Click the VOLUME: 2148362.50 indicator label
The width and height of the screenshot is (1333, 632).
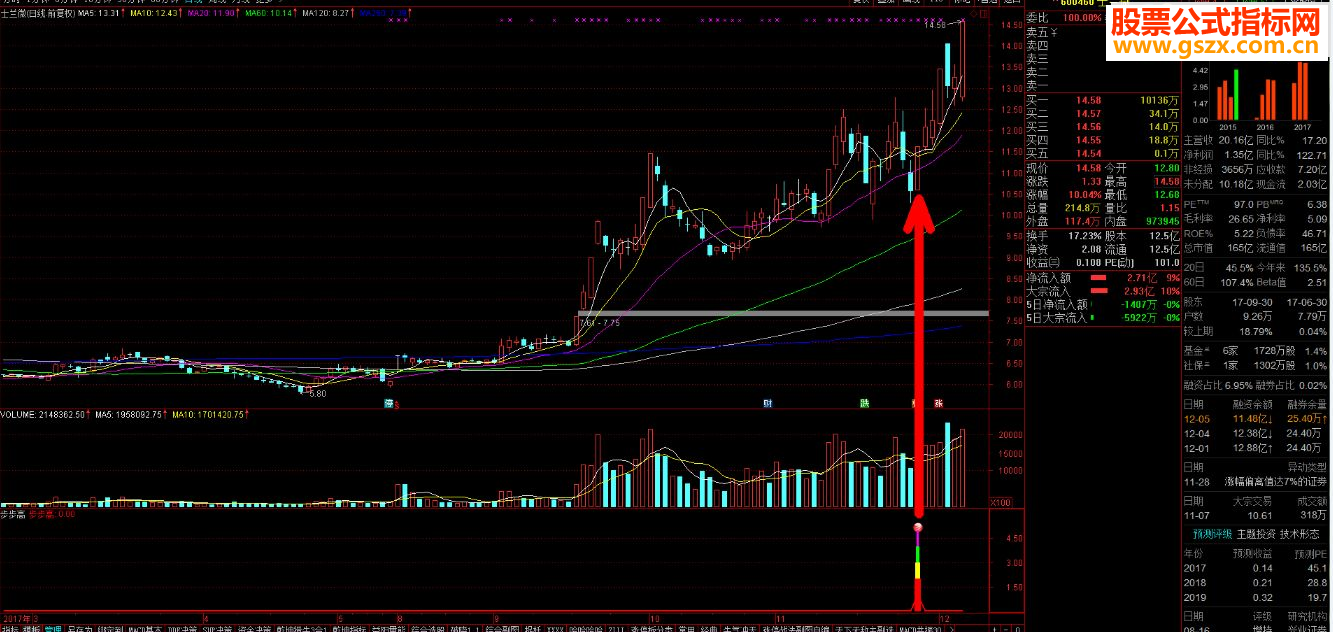point(42,414)
